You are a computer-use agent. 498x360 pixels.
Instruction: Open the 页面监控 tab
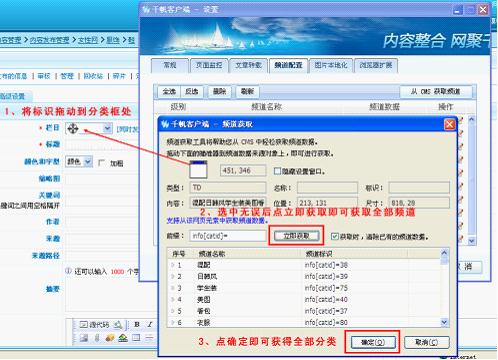(x=209, y=65)
